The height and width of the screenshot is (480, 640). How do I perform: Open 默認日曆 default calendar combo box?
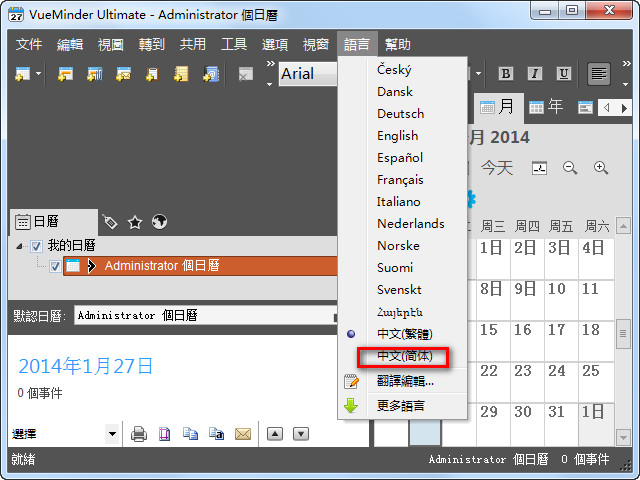[x=206, y=316]
